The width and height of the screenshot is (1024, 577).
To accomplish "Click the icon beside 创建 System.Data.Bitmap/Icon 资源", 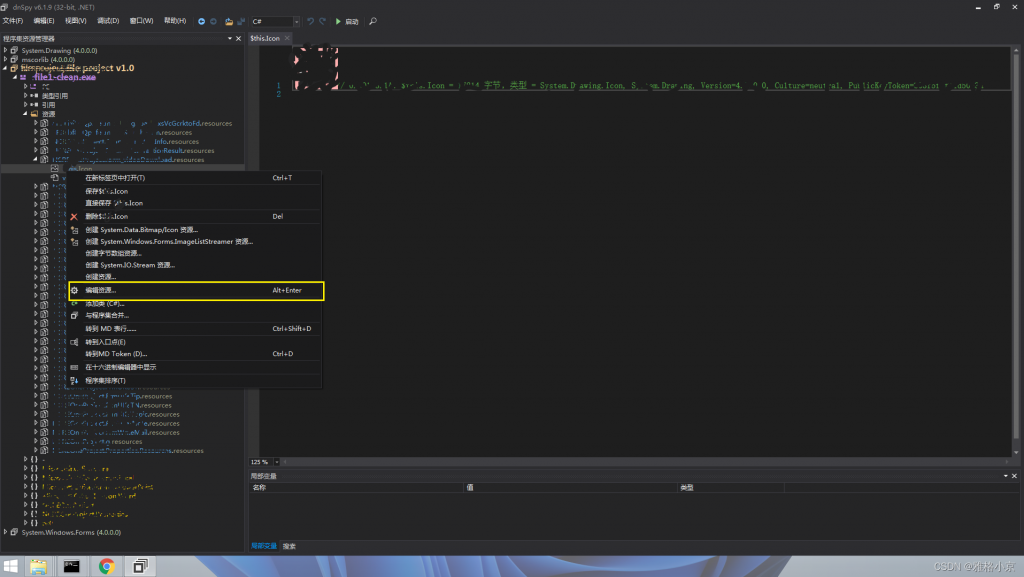I will (x=74, y=230).
